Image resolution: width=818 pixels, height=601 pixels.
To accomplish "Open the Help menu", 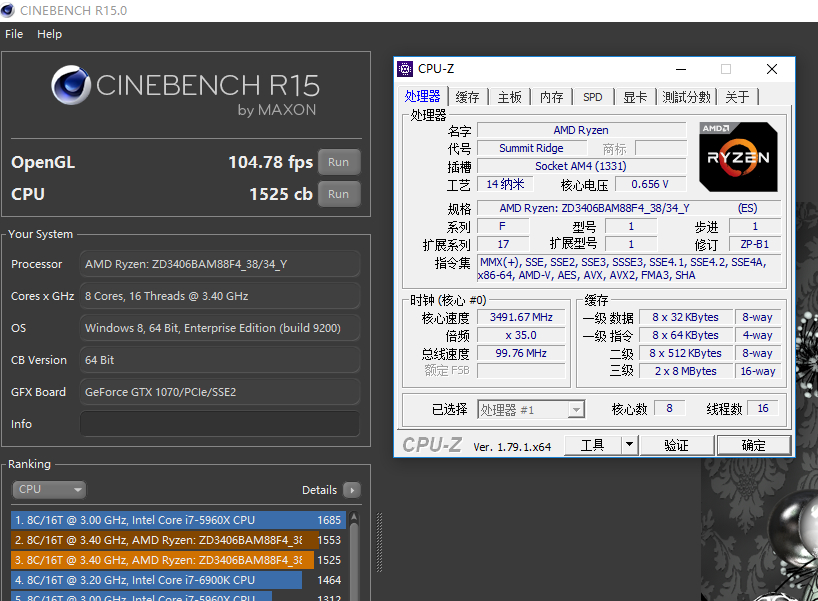I will pyautogui.click(x=49, y=34).
